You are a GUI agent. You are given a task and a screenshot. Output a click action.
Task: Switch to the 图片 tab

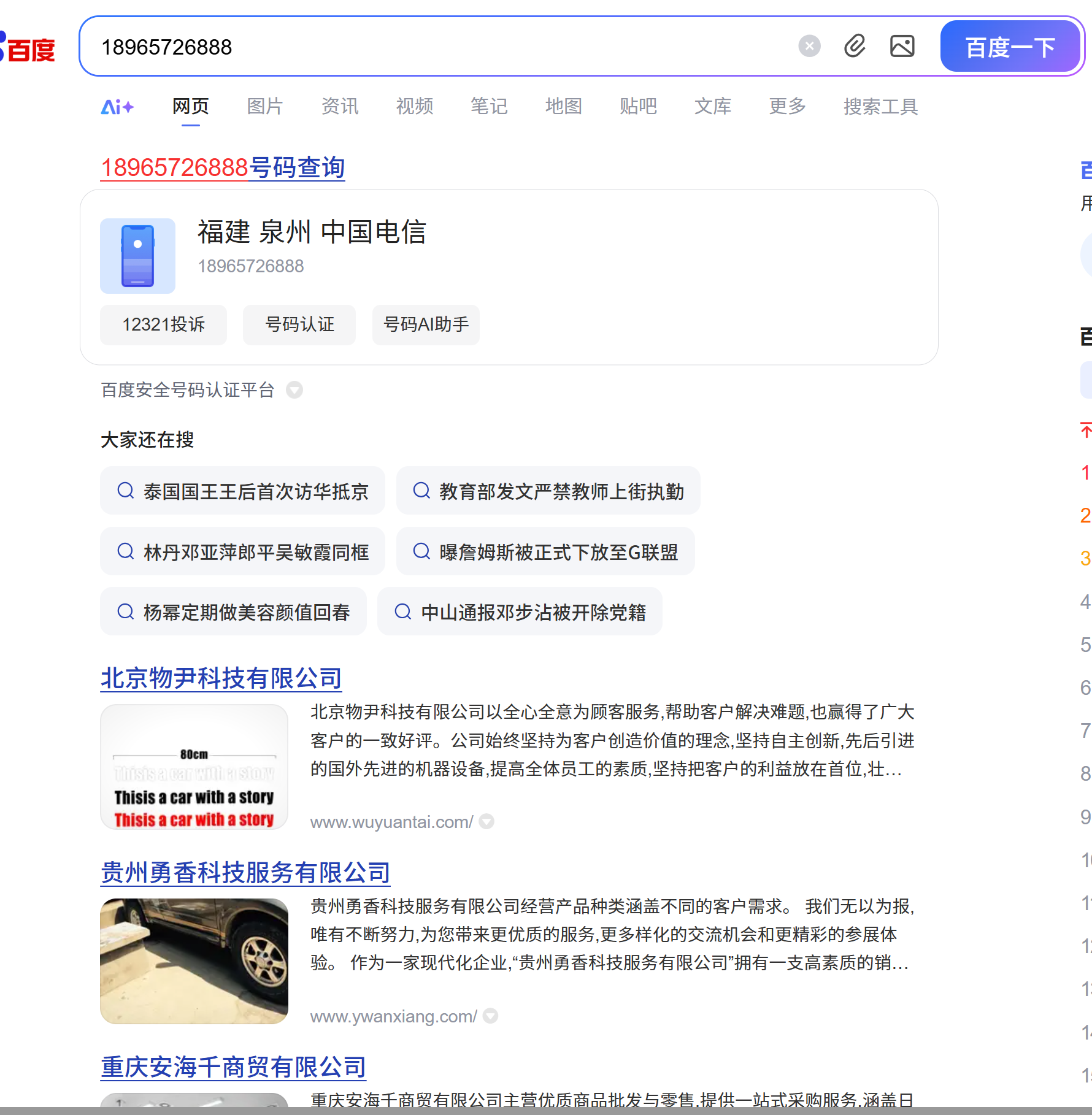(x=265, y=106)
